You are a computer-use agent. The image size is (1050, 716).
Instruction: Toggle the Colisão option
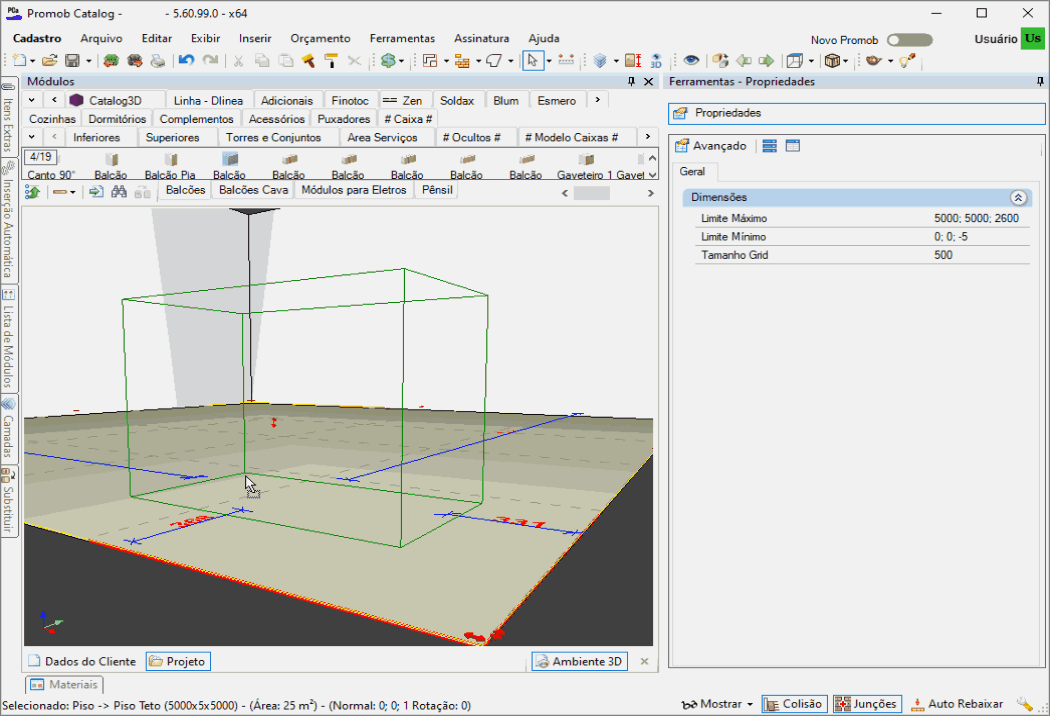[794, 704]
